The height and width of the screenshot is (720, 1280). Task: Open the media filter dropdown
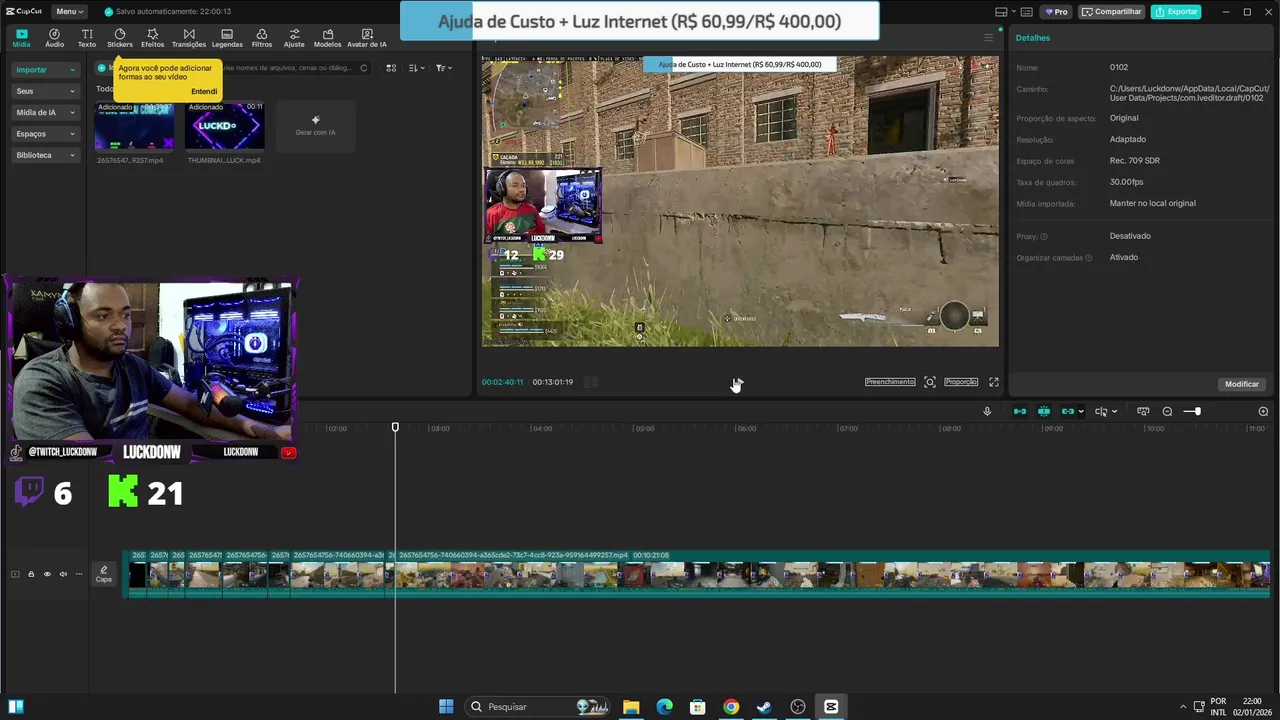444,68
